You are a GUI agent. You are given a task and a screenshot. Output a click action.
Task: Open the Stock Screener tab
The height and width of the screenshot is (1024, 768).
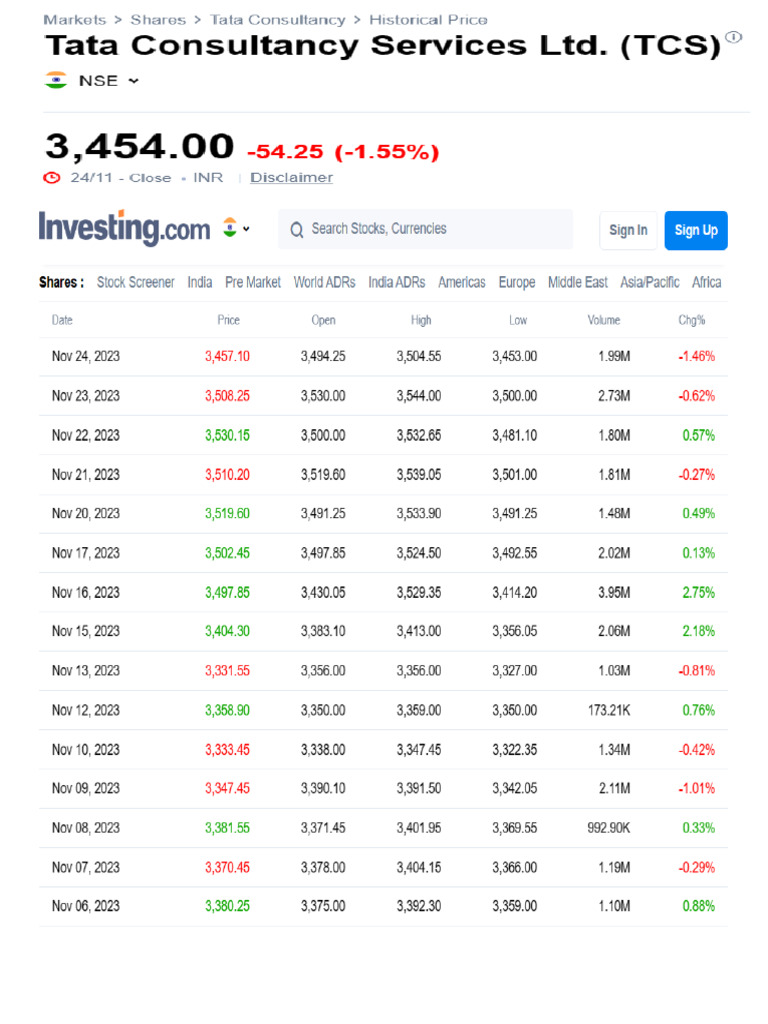(x=135, y=282)
